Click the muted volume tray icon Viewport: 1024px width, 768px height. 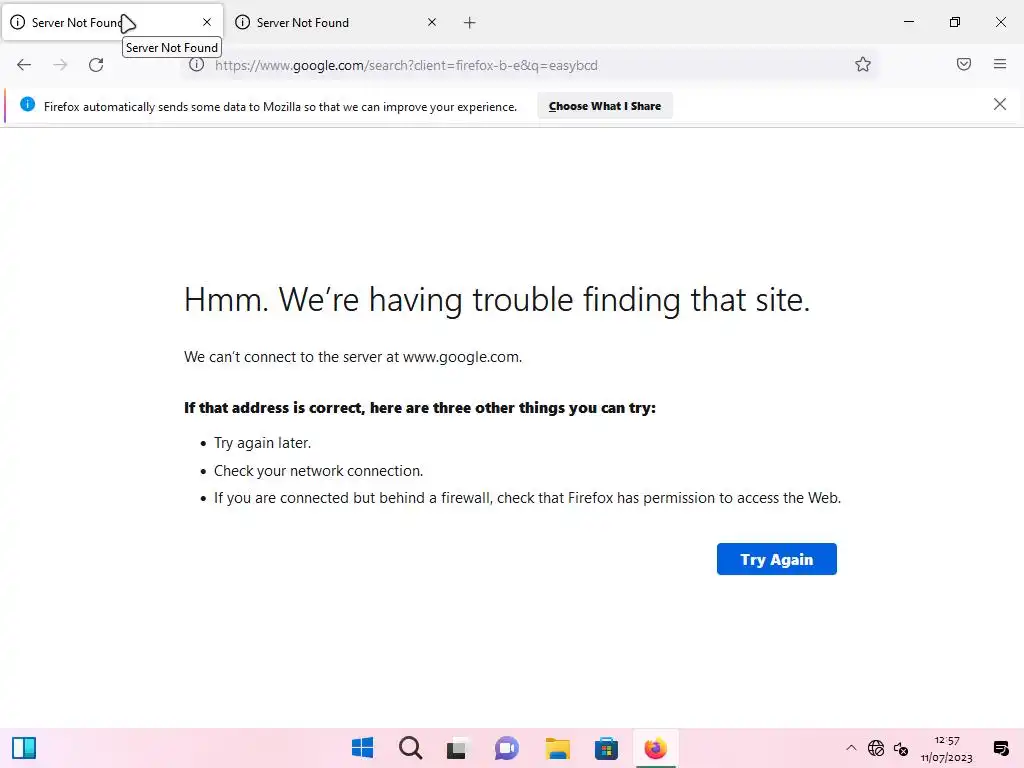point(901,748)
